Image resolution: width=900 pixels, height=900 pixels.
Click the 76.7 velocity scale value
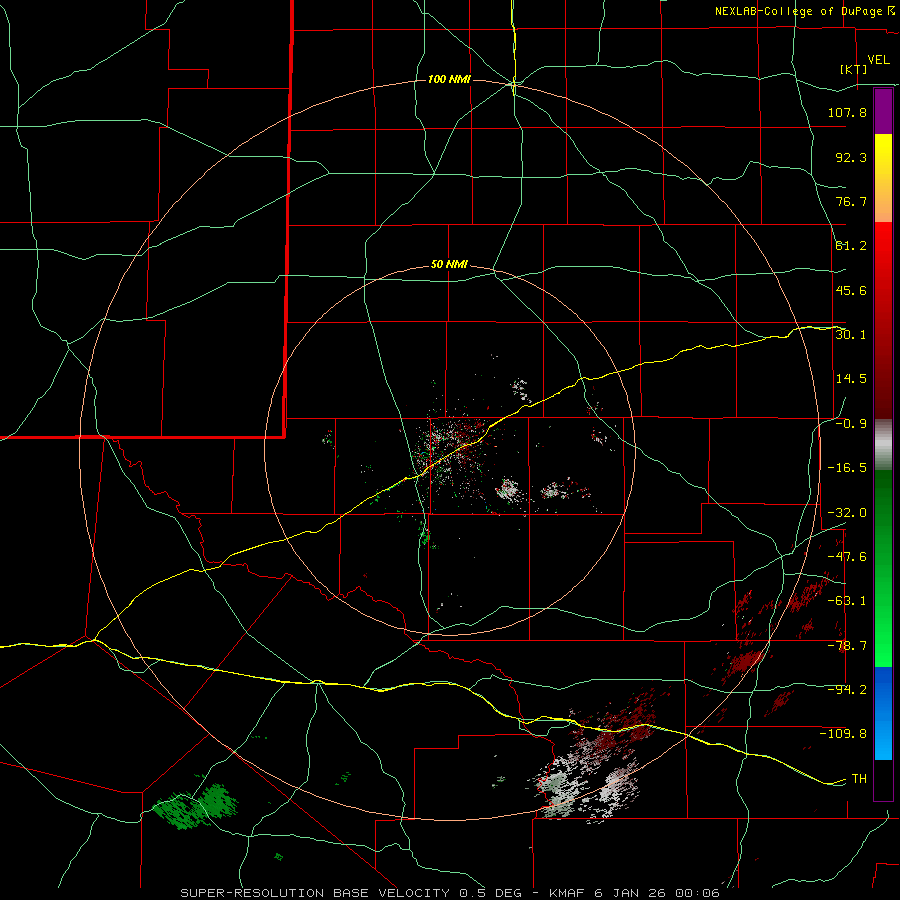[x=851, y=201]
